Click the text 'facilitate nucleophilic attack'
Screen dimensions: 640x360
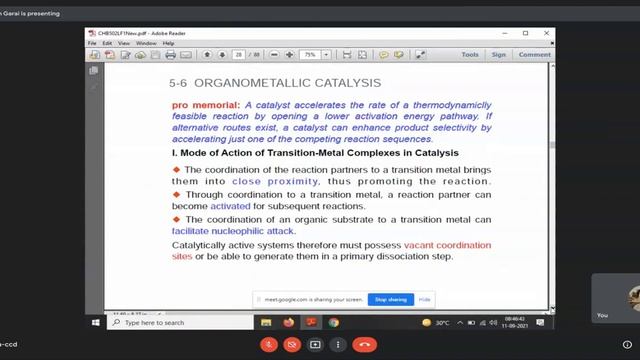[233, 231]
